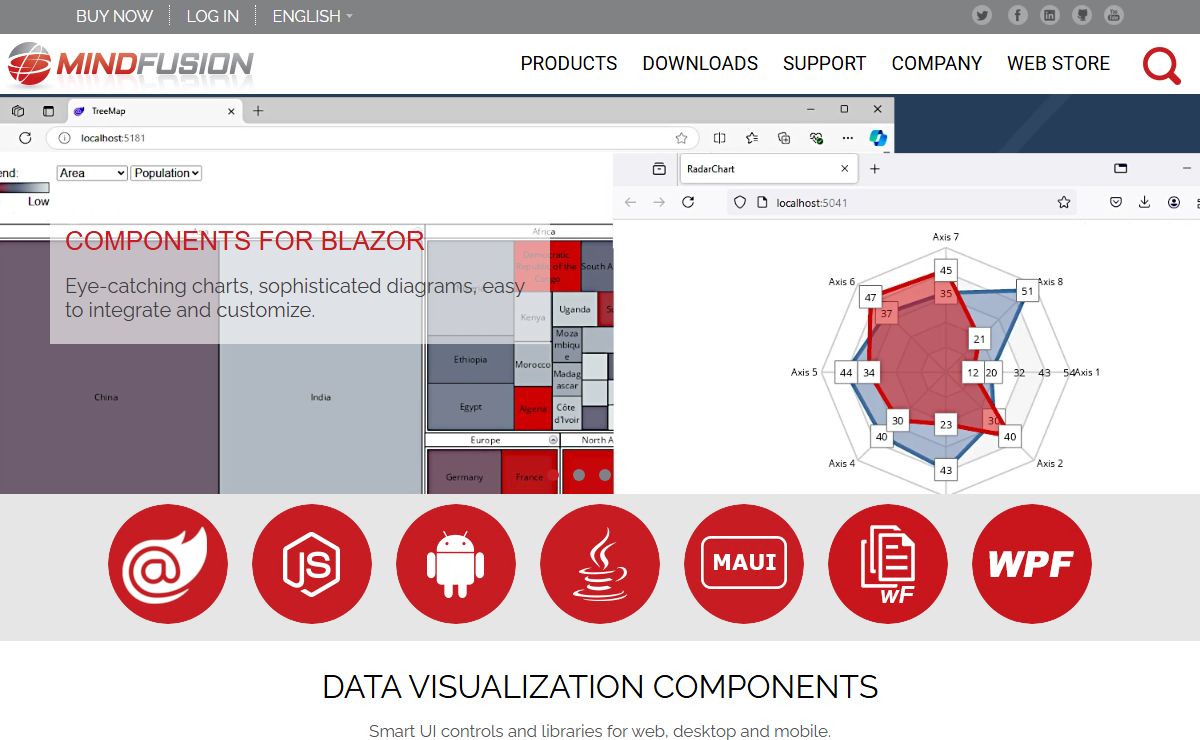Image resolution: width=1200 pixels, height=740 pixels.
Task: Click the back arrow in RadarChart browser
Action: click(630, 202)
